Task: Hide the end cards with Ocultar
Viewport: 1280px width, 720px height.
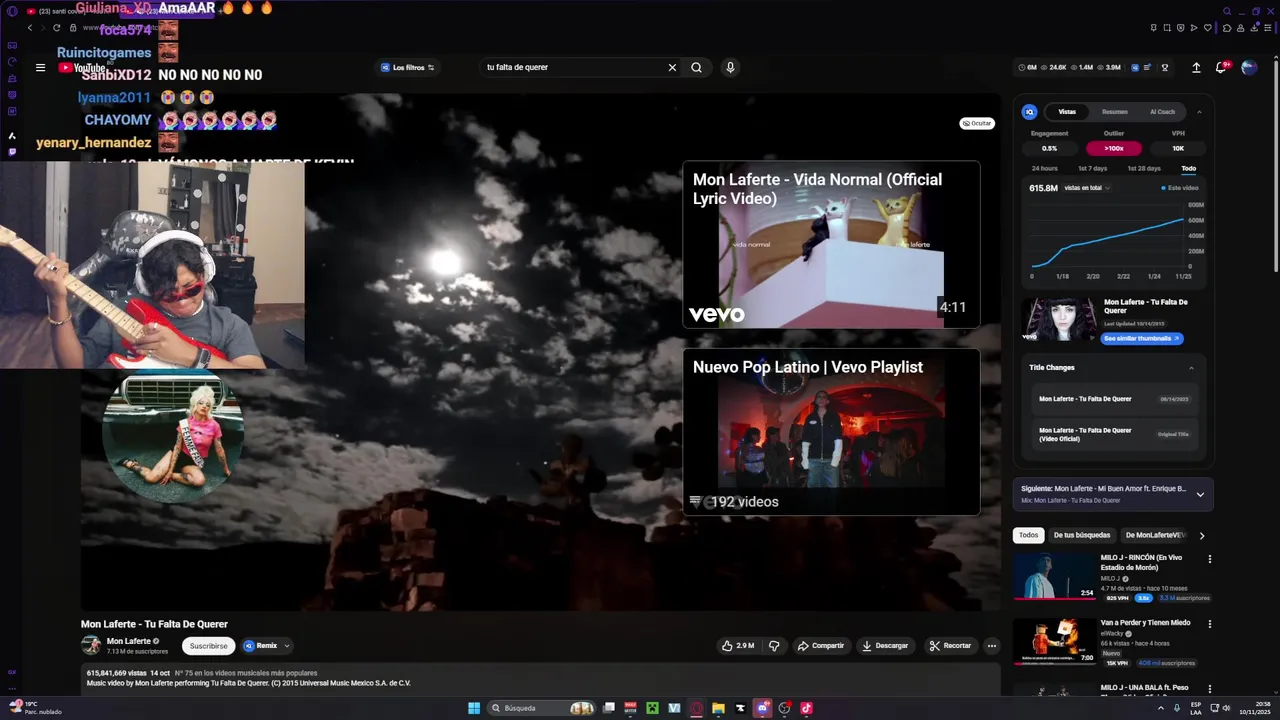Action: 977,123
